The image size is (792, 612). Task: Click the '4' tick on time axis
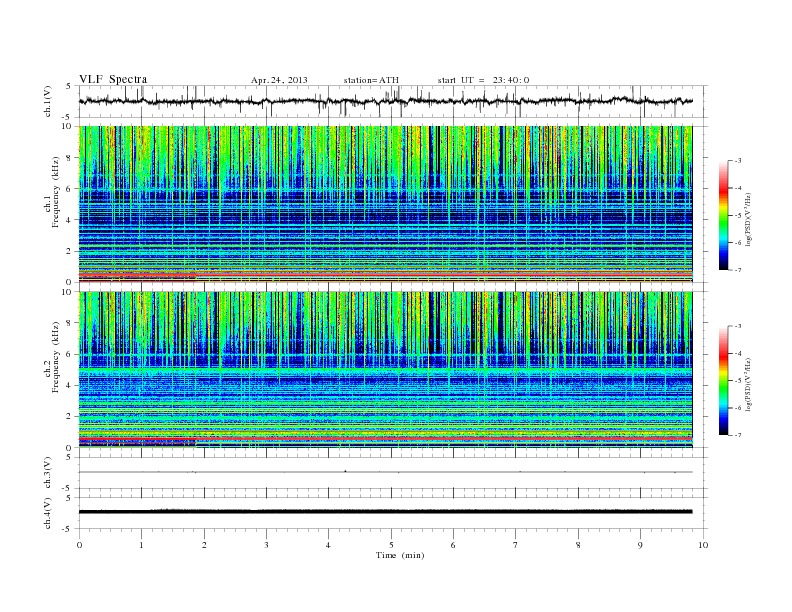tap(329, 545)
